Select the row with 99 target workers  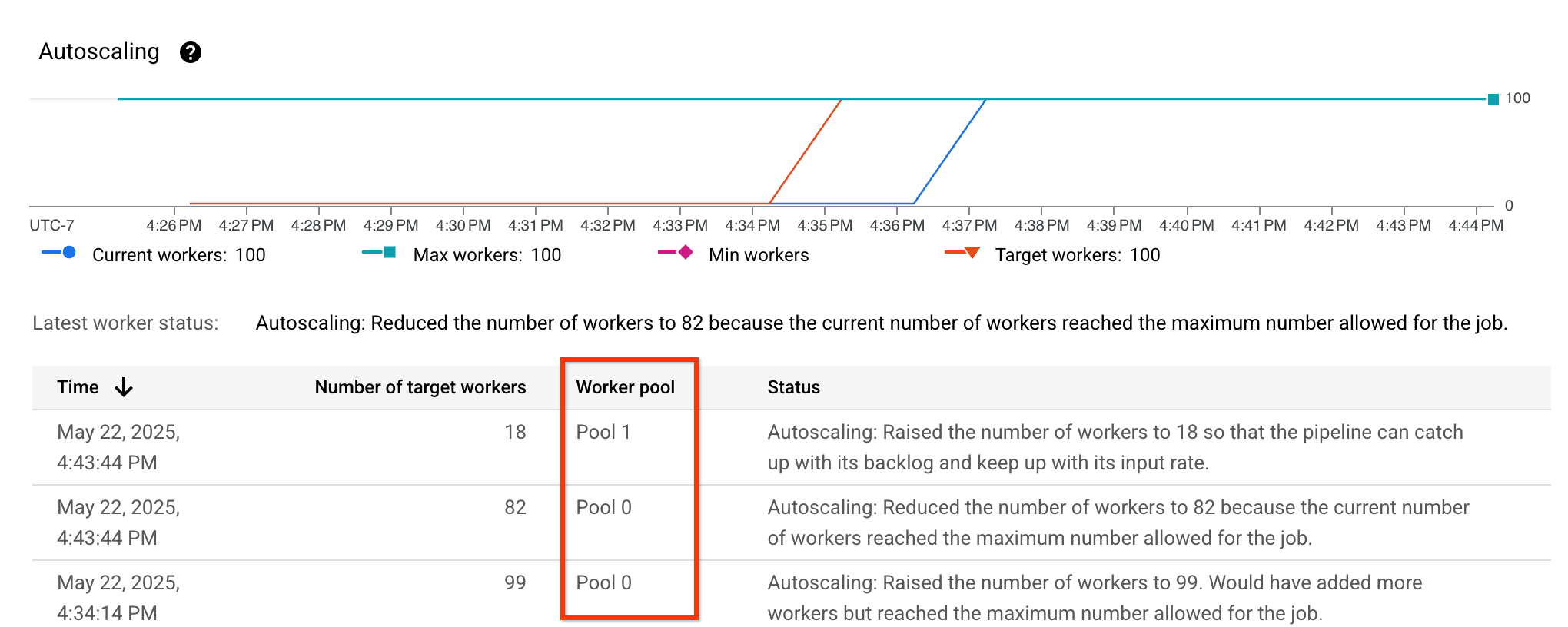coord(514,583)
